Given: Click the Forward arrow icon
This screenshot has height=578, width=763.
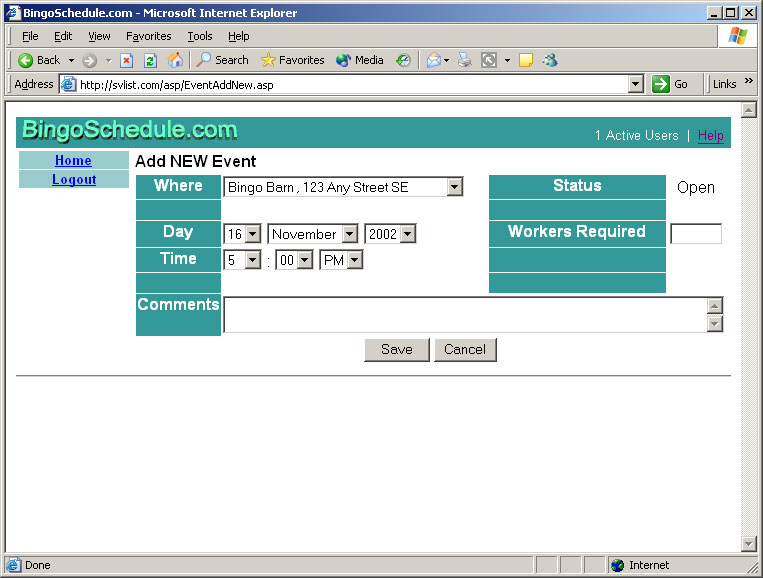Looking at the screenshot, I should 89,60.
